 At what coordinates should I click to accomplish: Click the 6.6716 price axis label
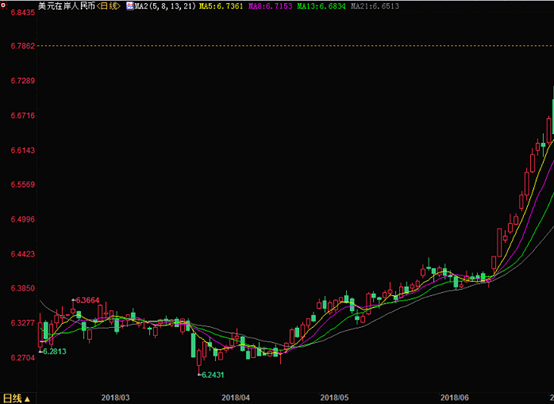23,115
